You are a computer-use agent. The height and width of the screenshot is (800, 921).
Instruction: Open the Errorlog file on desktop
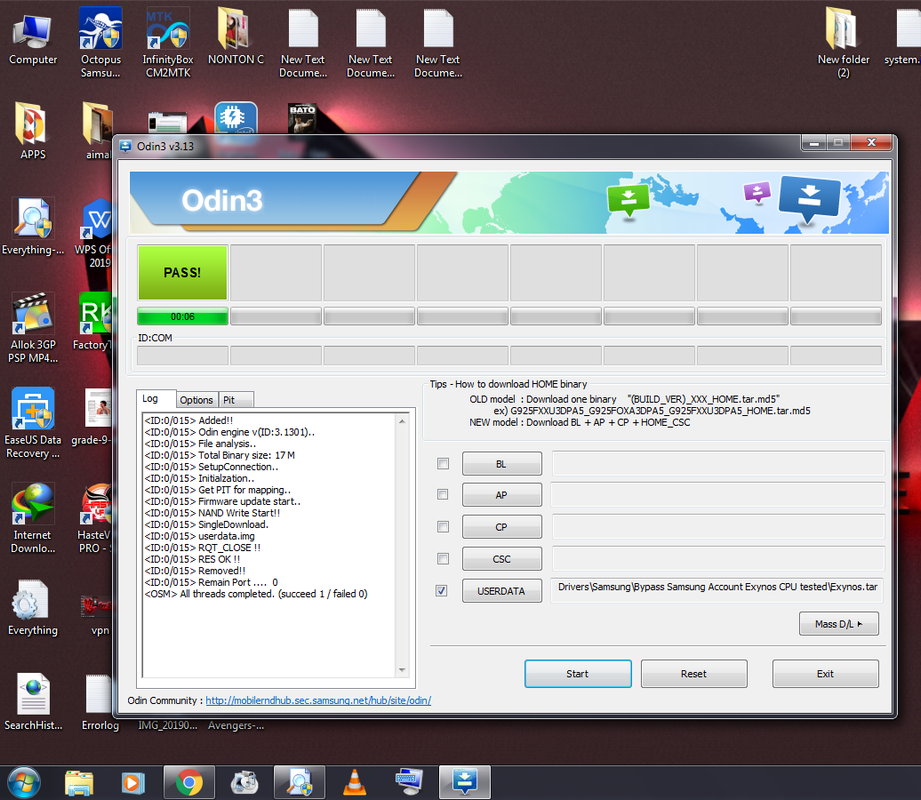pyautogui.click(x=100, y=702)
